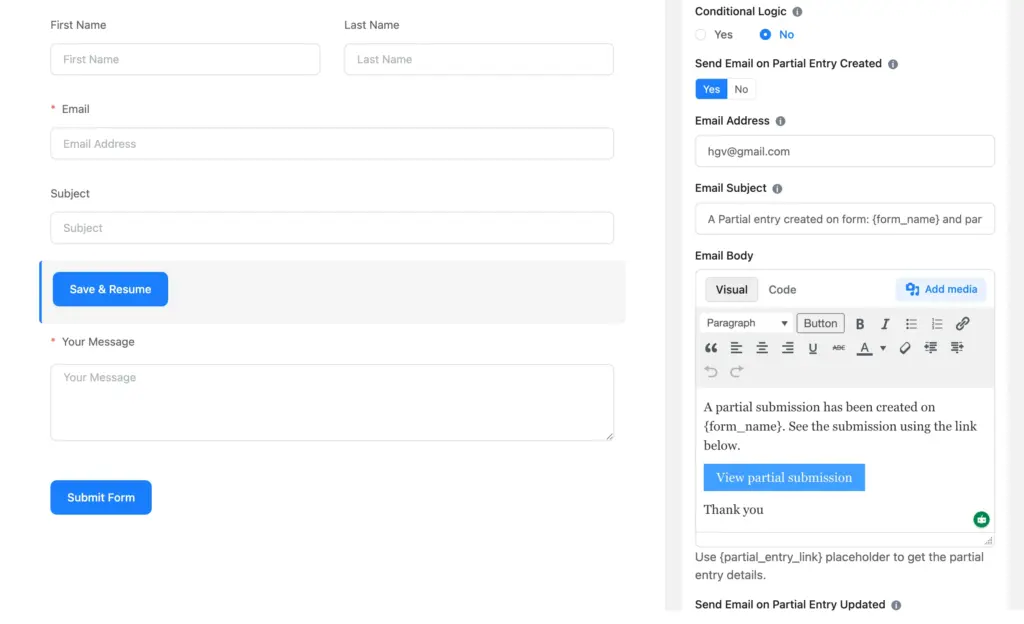The width and height of the screenshot is (1024, 624).
Task: Apply strikethrough to the email body text
Action: click(x=838, y=347)
